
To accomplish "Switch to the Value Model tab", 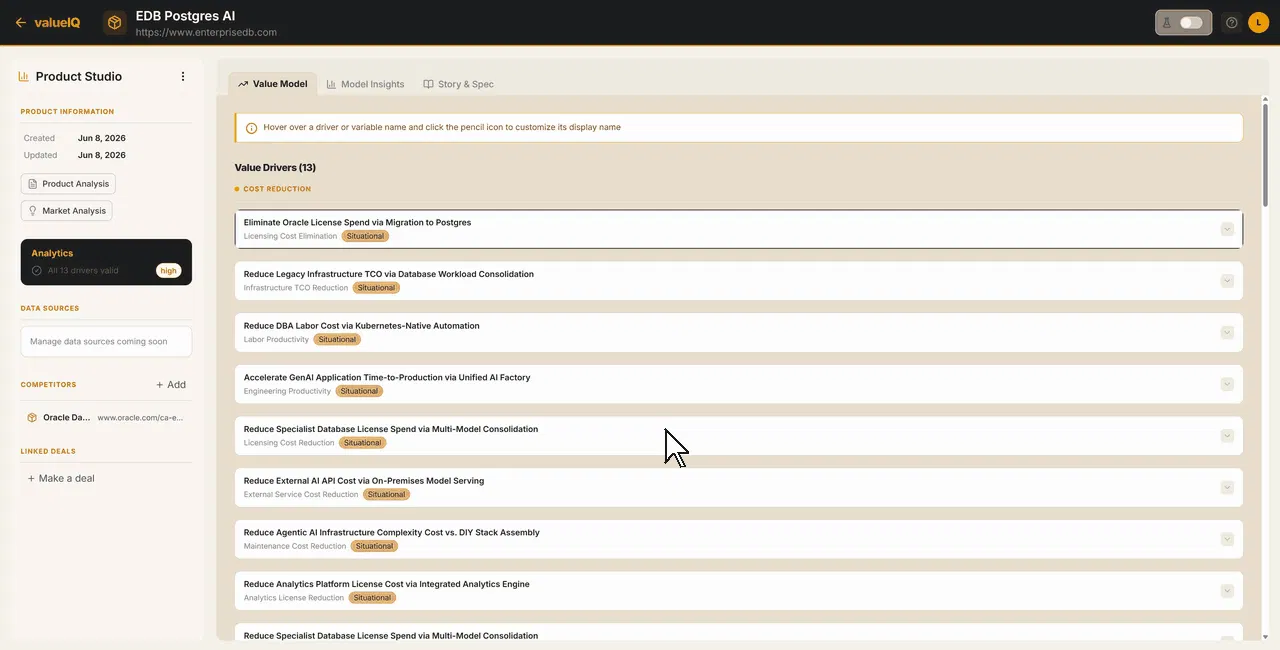I will (273, 84).
